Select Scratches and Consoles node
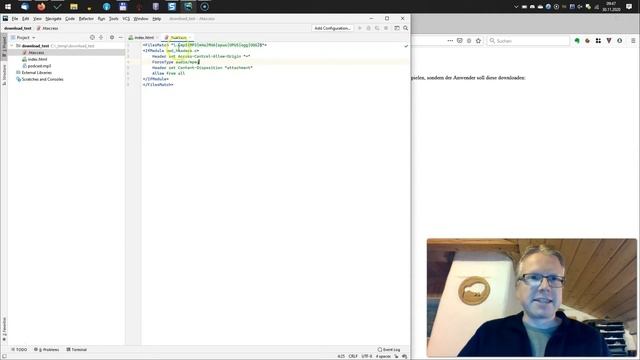This screenshot has width=640, height=360. point(40,79)
